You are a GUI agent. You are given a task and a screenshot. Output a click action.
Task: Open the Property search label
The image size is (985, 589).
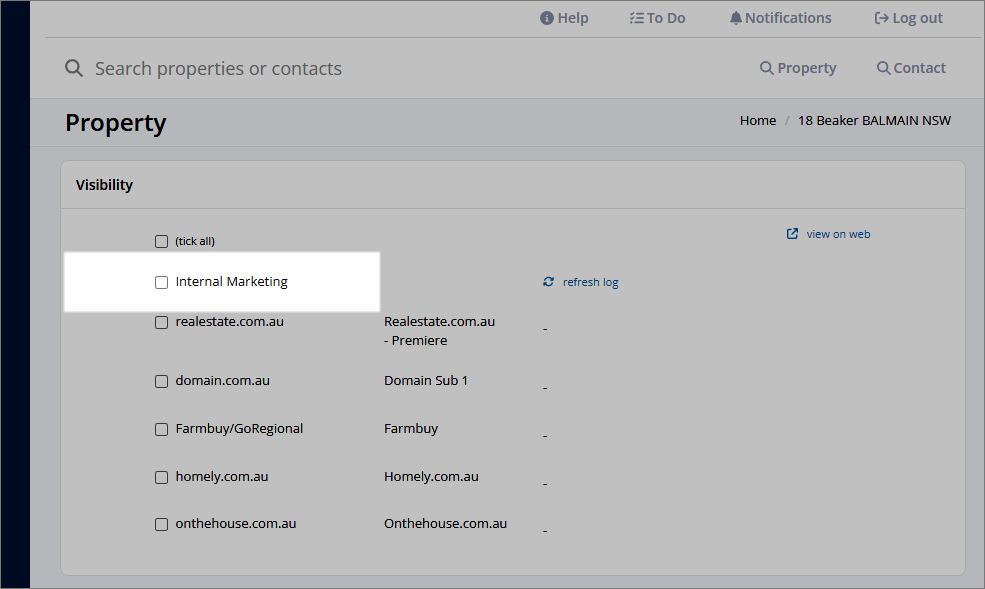807,68
